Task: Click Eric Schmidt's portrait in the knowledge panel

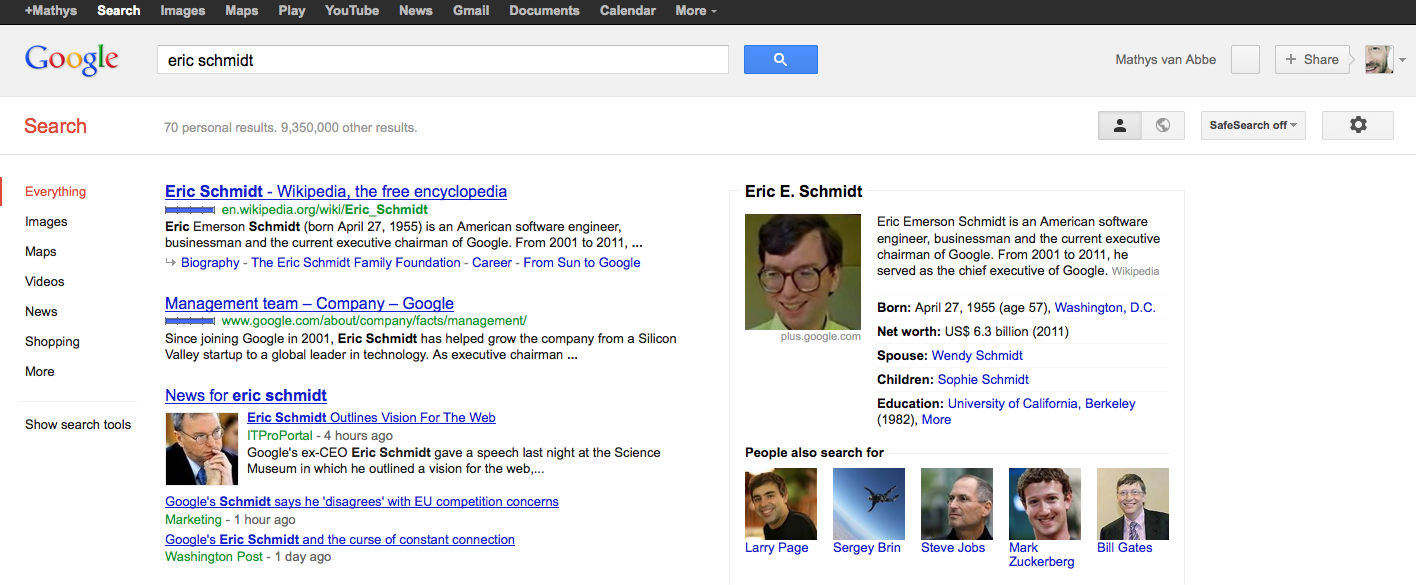Action: 802,272
